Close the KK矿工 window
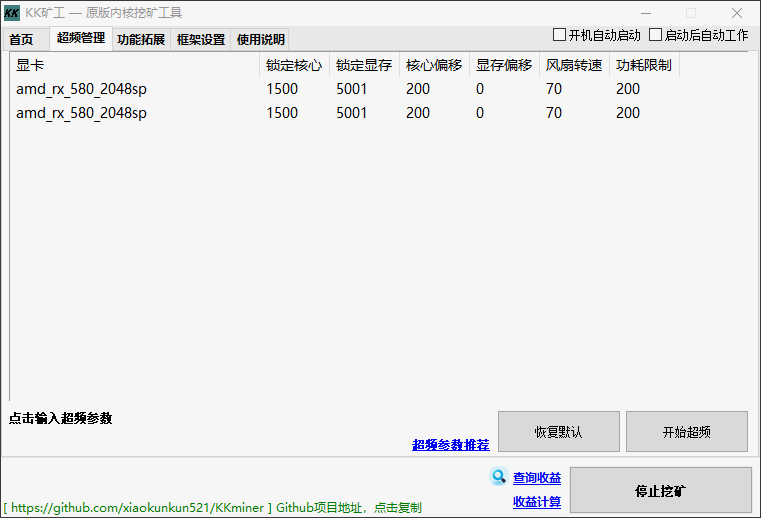This screenshot has width=761, height=518. 737,13
